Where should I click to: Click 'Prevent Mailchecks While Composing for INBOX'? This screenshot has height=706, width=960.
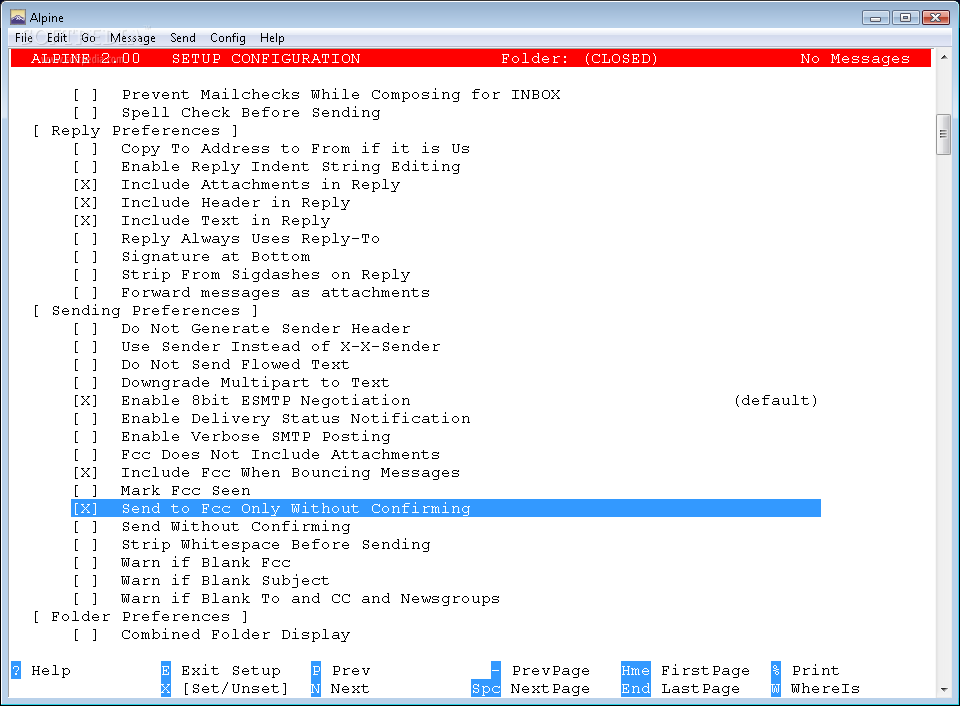click(341, 95)
